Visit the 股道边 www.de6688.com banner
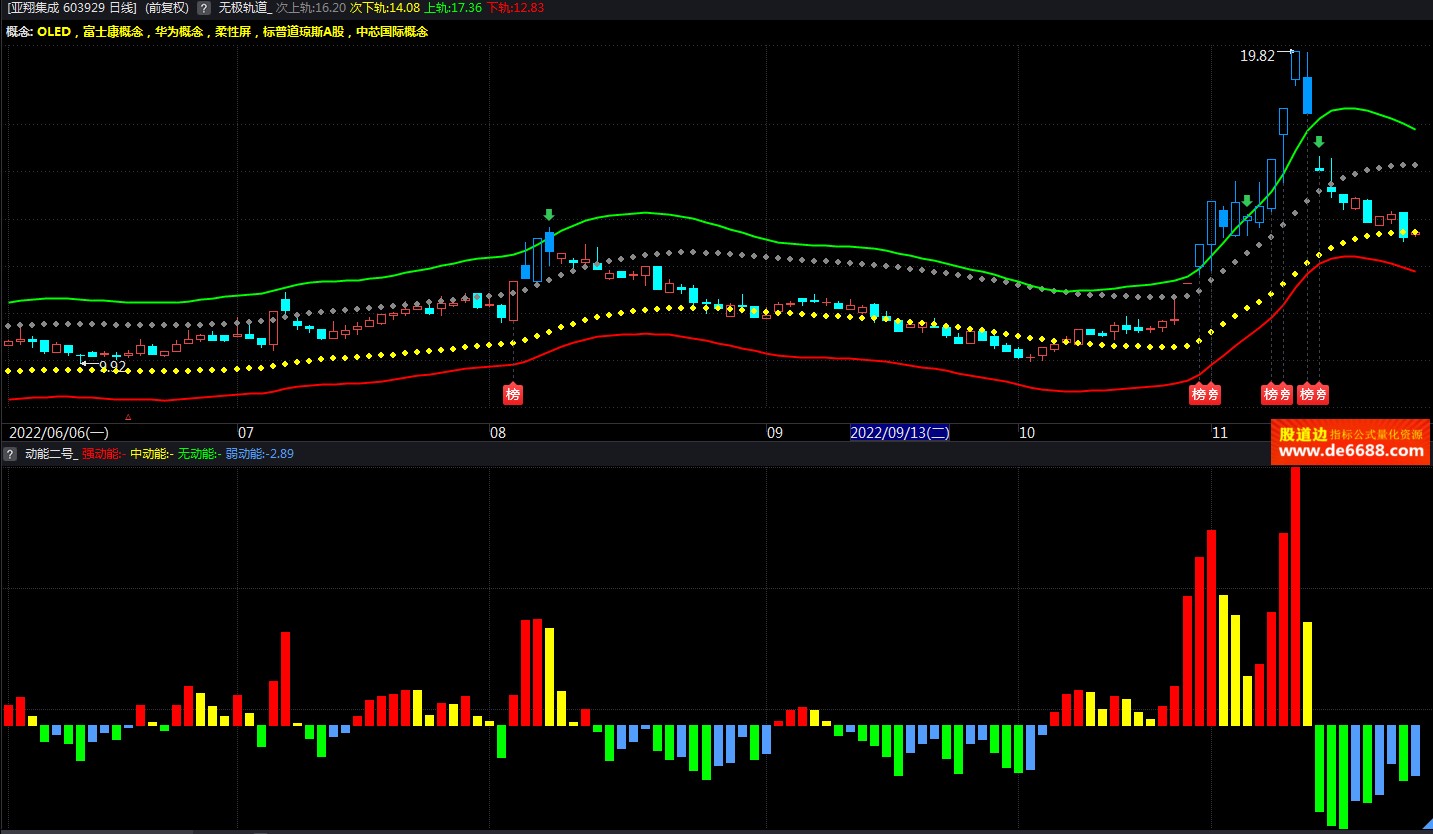Image resolution: width=1433 pixels, height=834 pixels. 1350,443
